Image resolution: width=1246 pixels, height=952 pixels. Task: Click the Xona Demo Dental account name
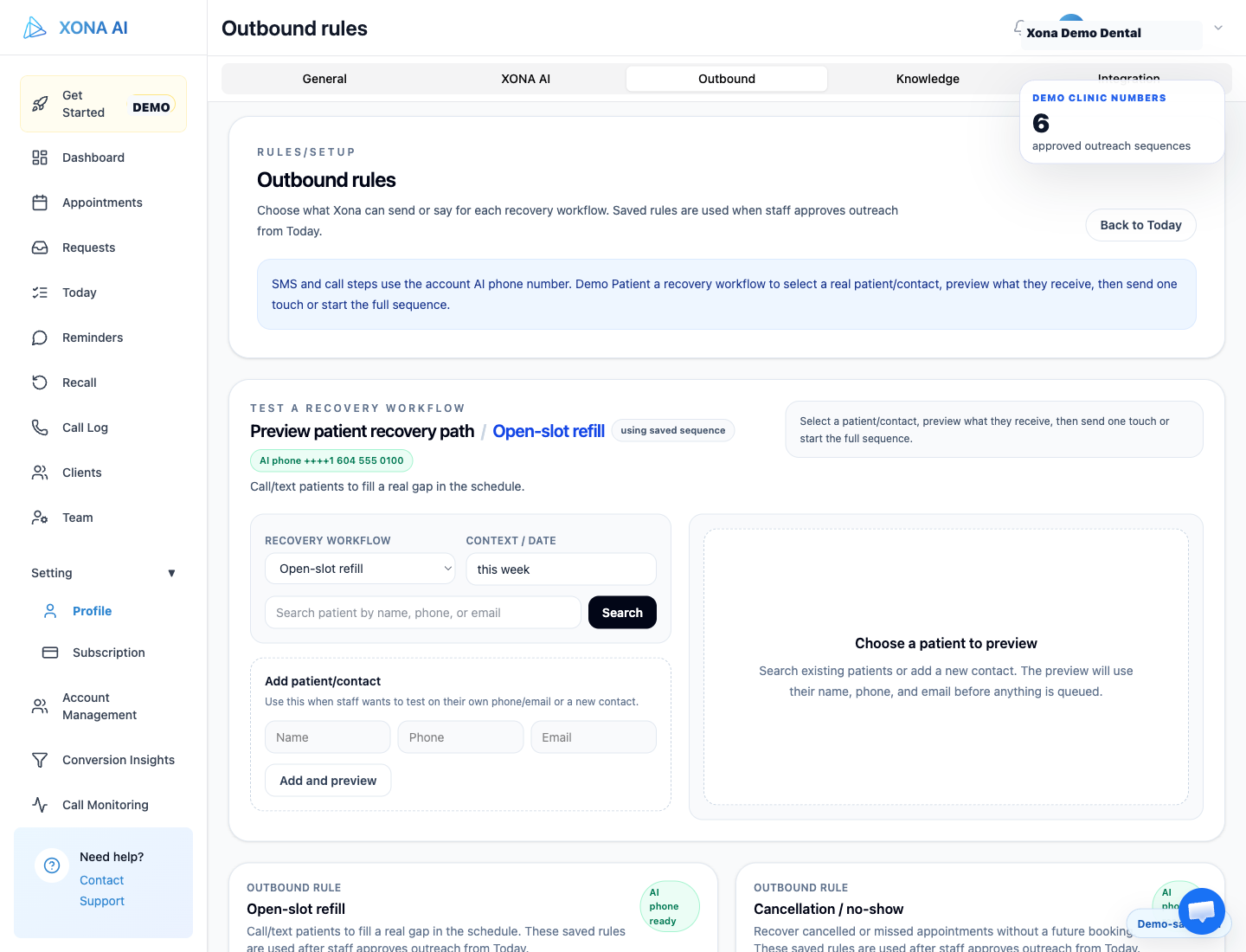point(1083,33)
